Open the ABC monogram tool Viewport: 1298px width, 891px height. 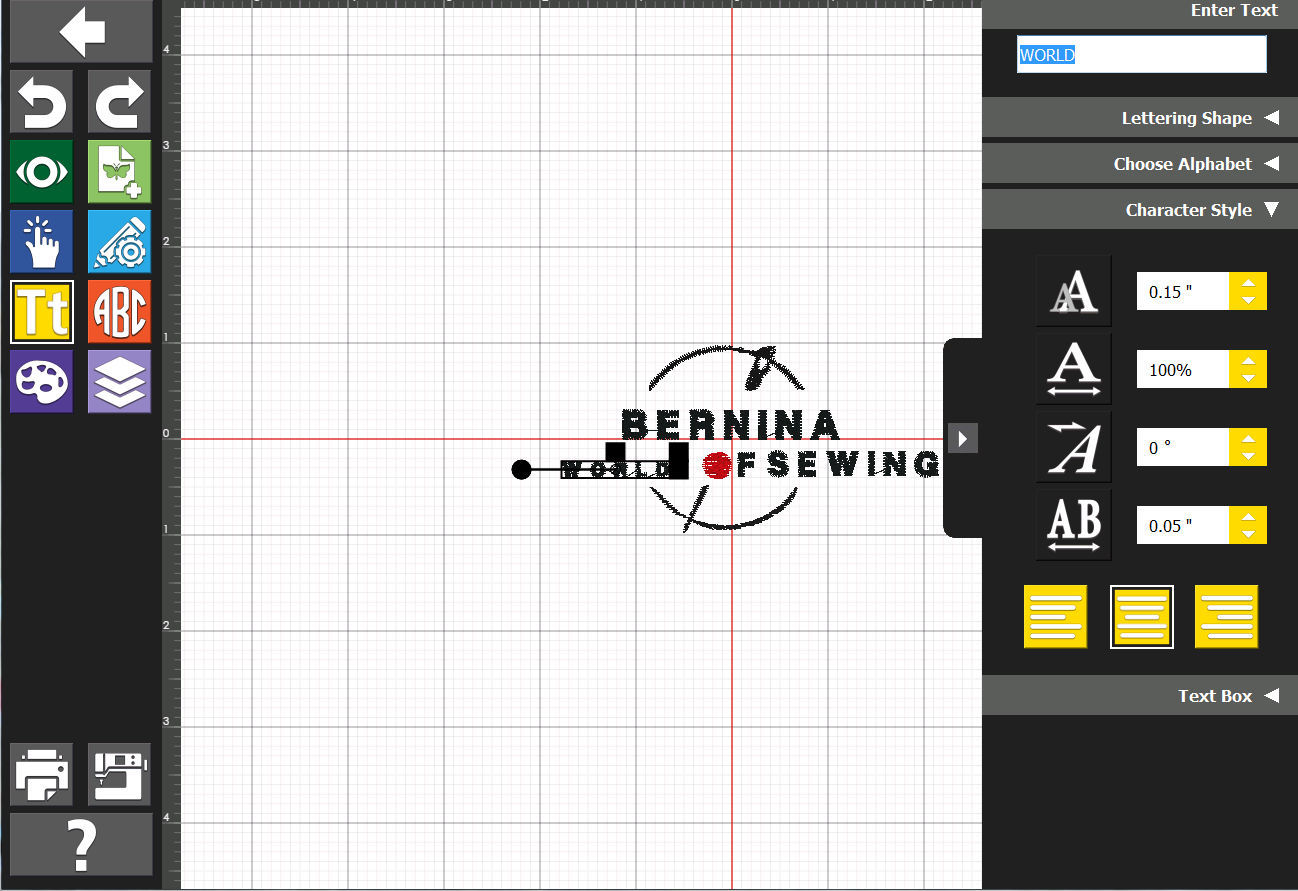tap(119, 312)
